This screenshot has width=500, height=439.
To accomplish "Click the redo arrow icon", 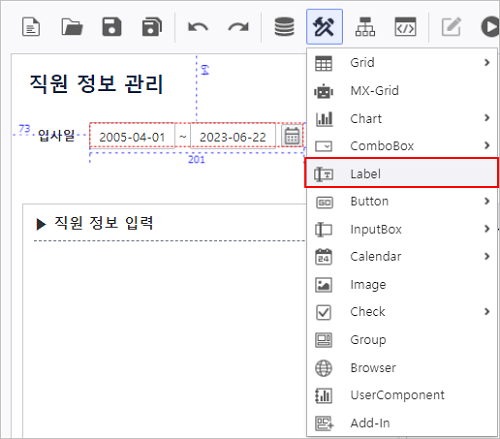I will click(238, 27).
